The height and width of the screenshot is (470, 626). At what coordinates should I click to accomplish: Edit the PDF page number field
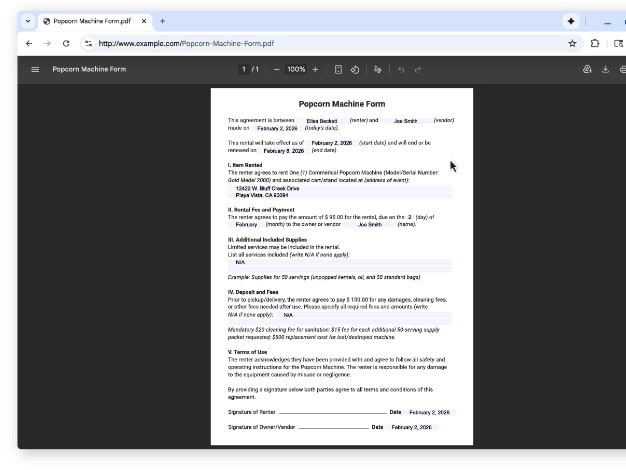(243, 69)
